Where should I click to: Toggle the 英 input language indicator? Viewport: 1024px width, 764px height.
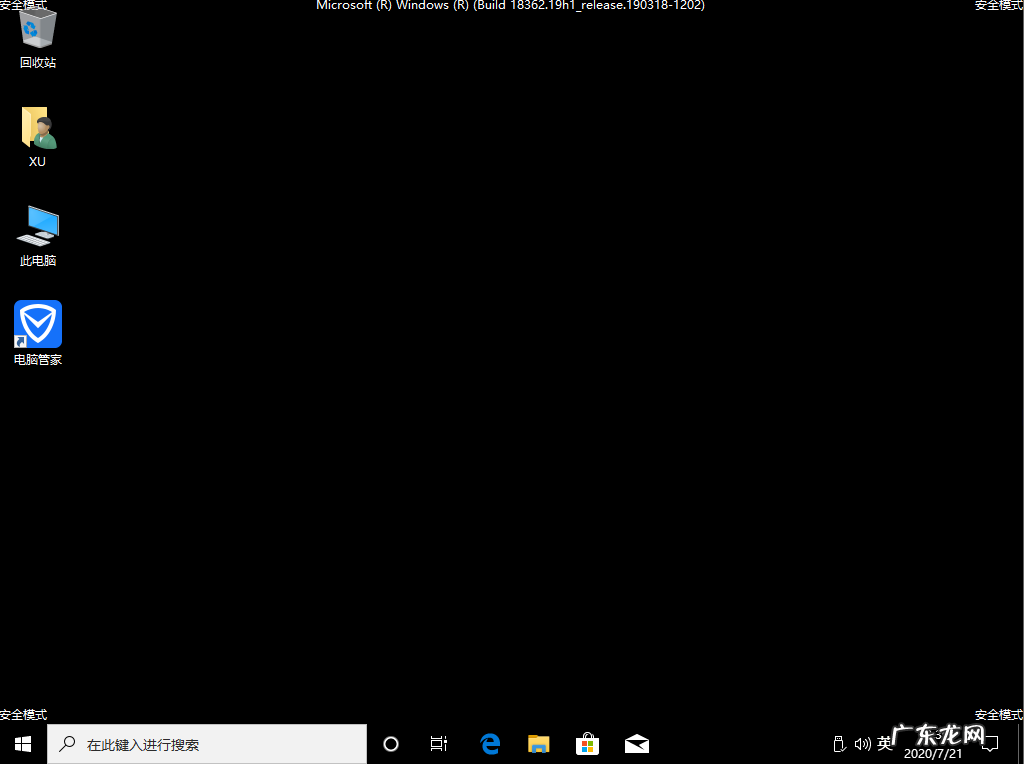tap(884, 744)
